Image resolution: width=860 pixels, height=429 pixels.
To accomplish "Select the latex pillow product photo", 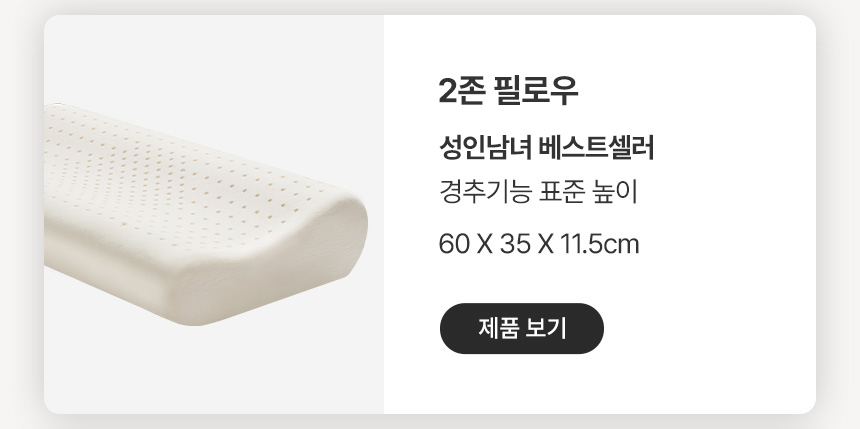I will point(205,214).
